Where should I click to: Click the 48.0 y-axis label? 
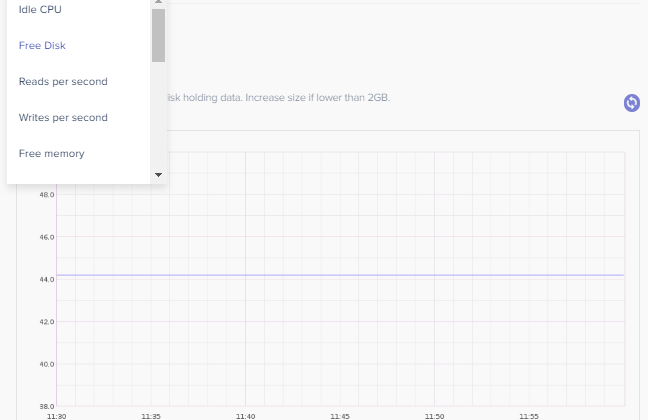coord(47,195)
